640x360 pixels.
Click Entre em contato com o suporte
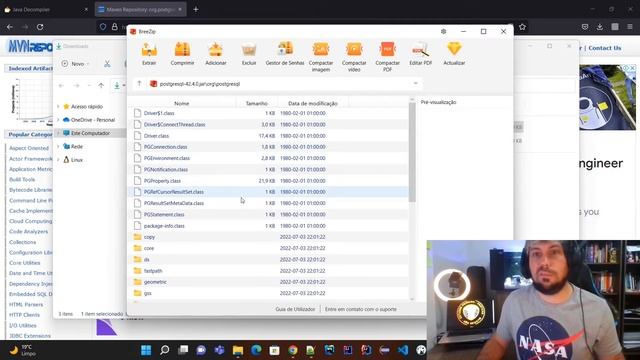(361, 309)
